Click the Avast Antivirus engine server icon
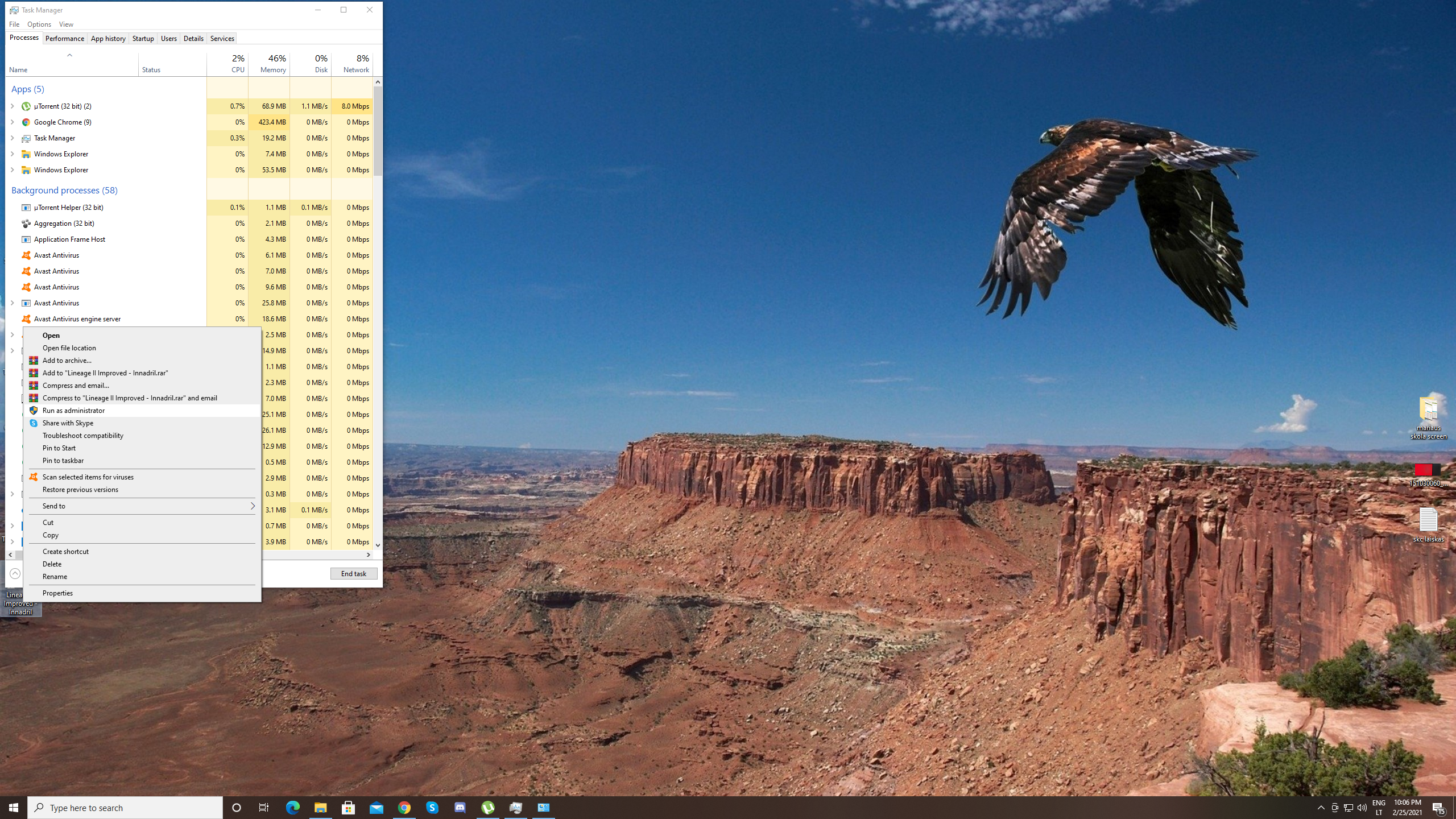1456x819 pixels. pyautogui.click(x=26, y=319)
